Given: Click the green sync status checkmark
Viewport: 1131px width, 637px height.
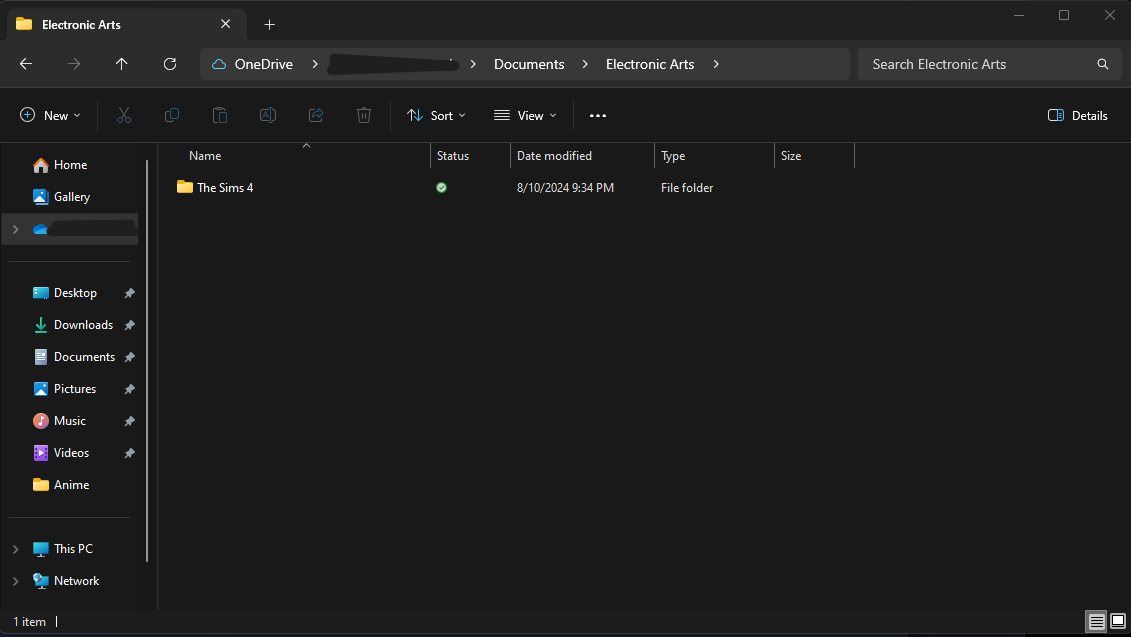Looking at the screenshot, I should coord(441,188).
